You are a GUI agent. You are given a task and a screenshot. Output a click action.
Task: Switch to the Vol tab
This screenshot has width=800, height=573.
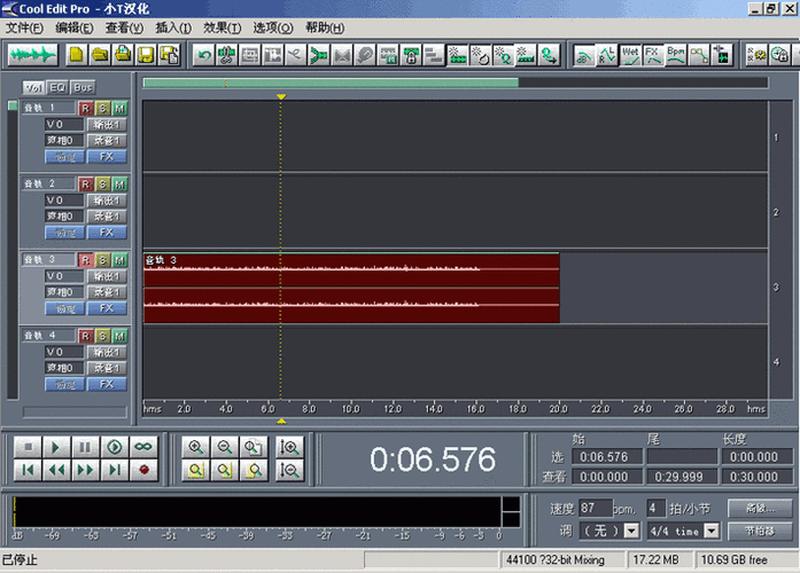[x=34, y=88]
